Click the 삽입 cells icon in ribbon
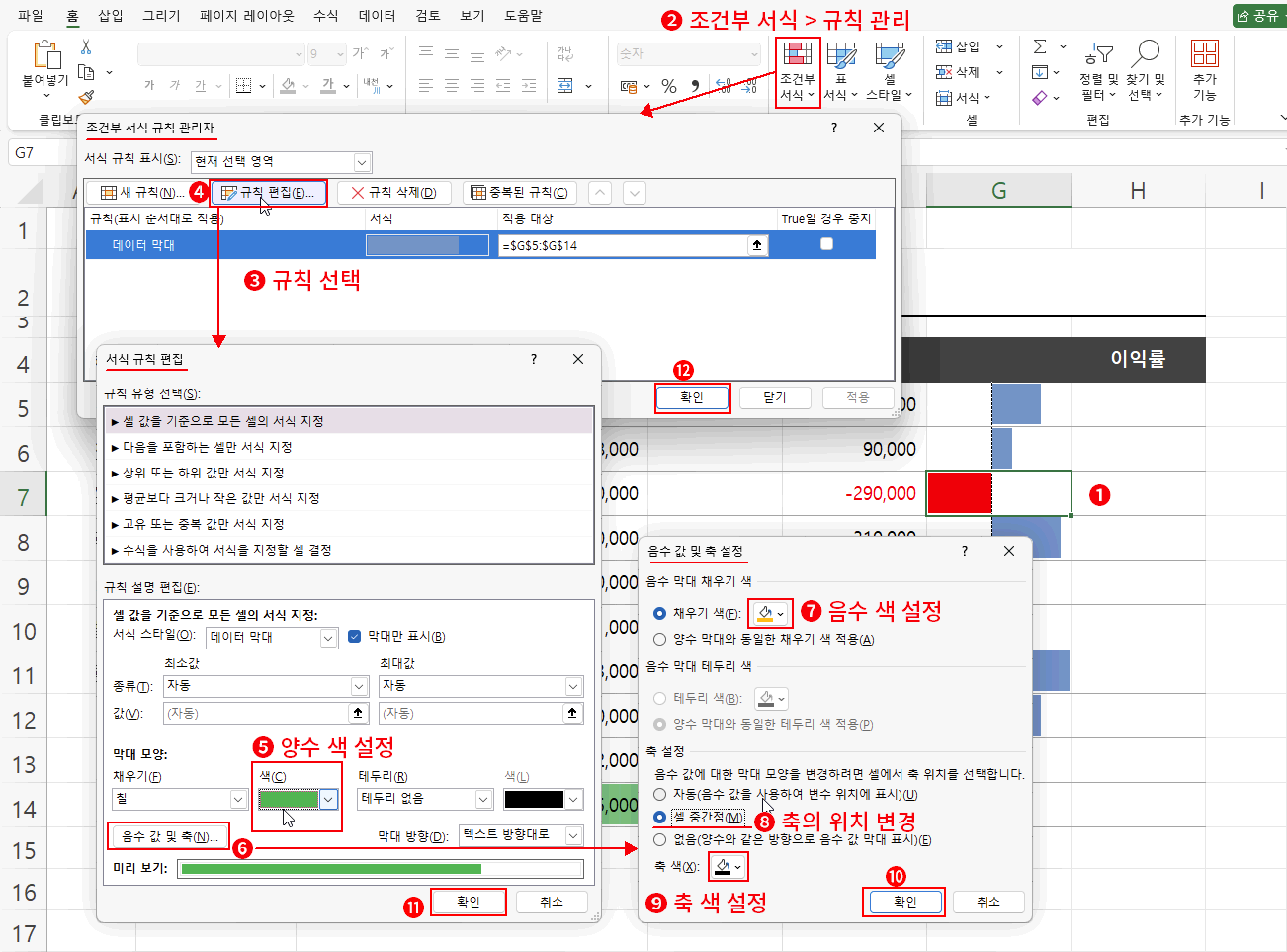The height and width of the screenshot is (952, 1287). (944, 46)
